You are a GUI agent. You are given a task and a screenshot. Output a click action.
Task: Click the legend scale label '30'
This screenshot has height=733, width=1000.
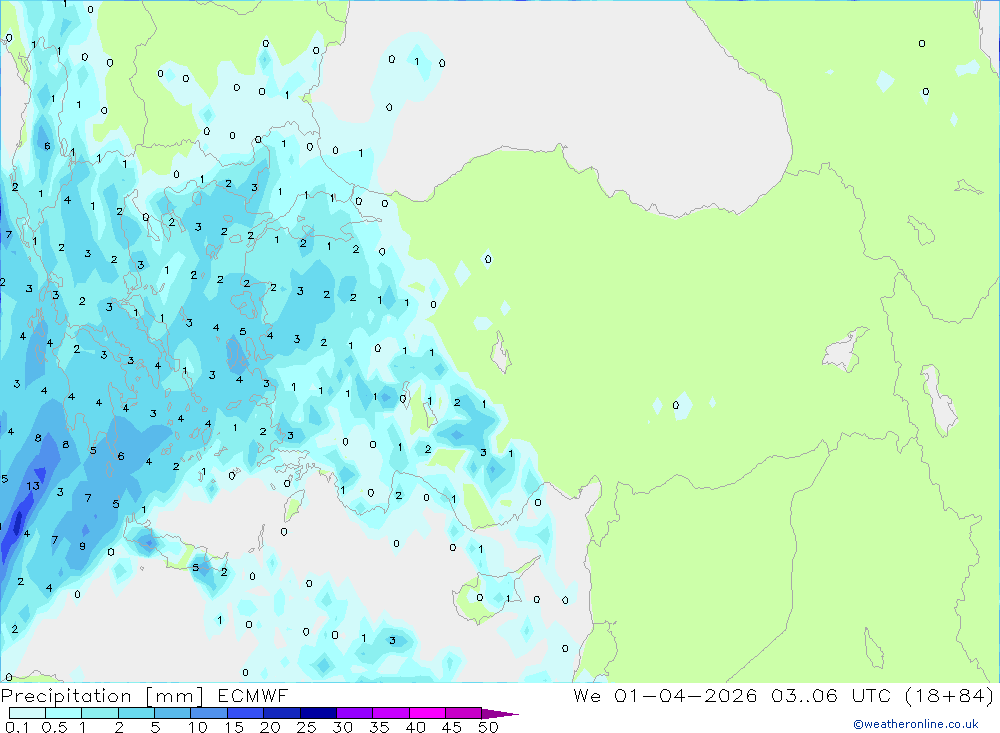coord(342,727)
